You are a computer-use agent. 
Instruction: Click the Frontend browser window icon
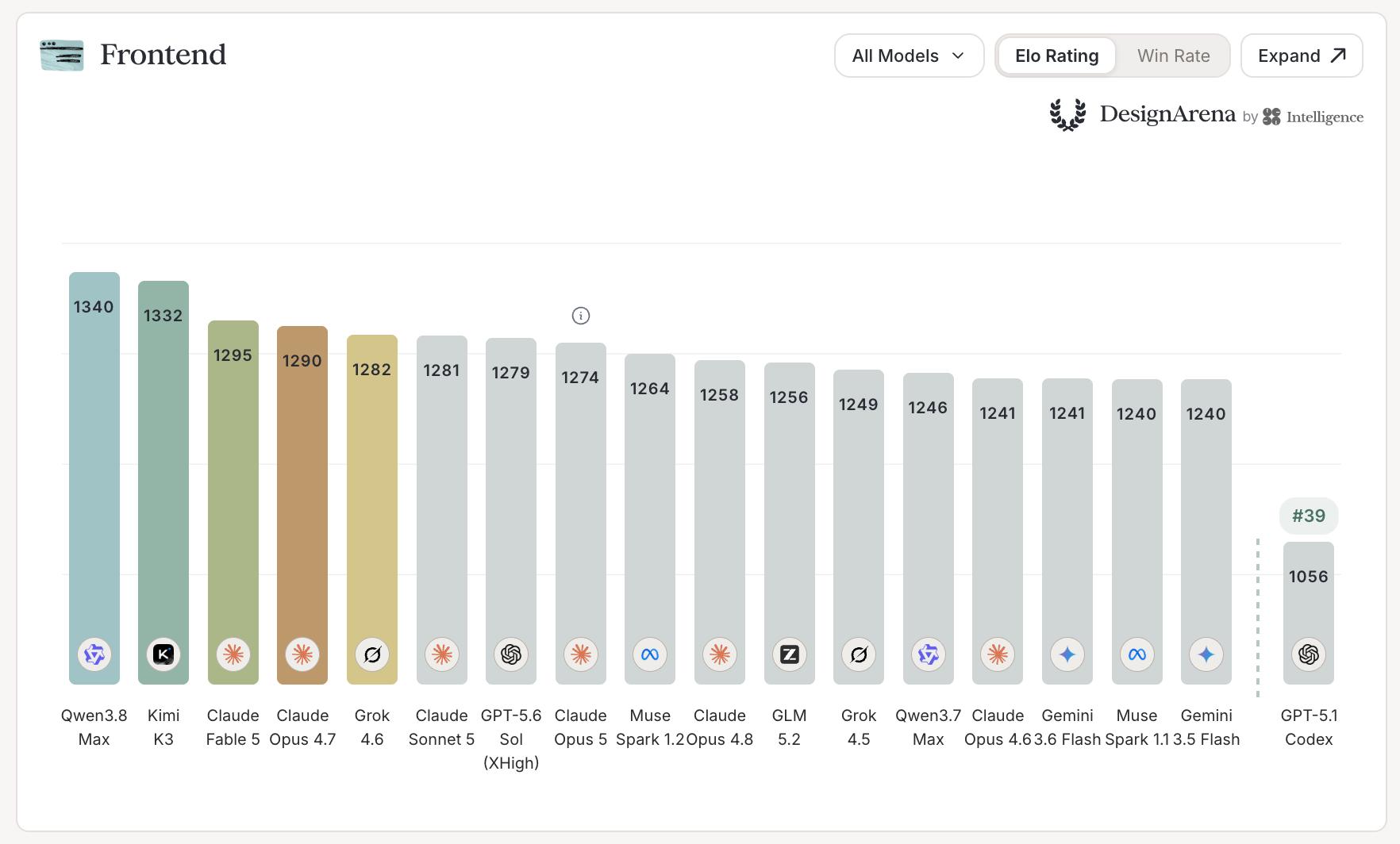click(62, 56)
